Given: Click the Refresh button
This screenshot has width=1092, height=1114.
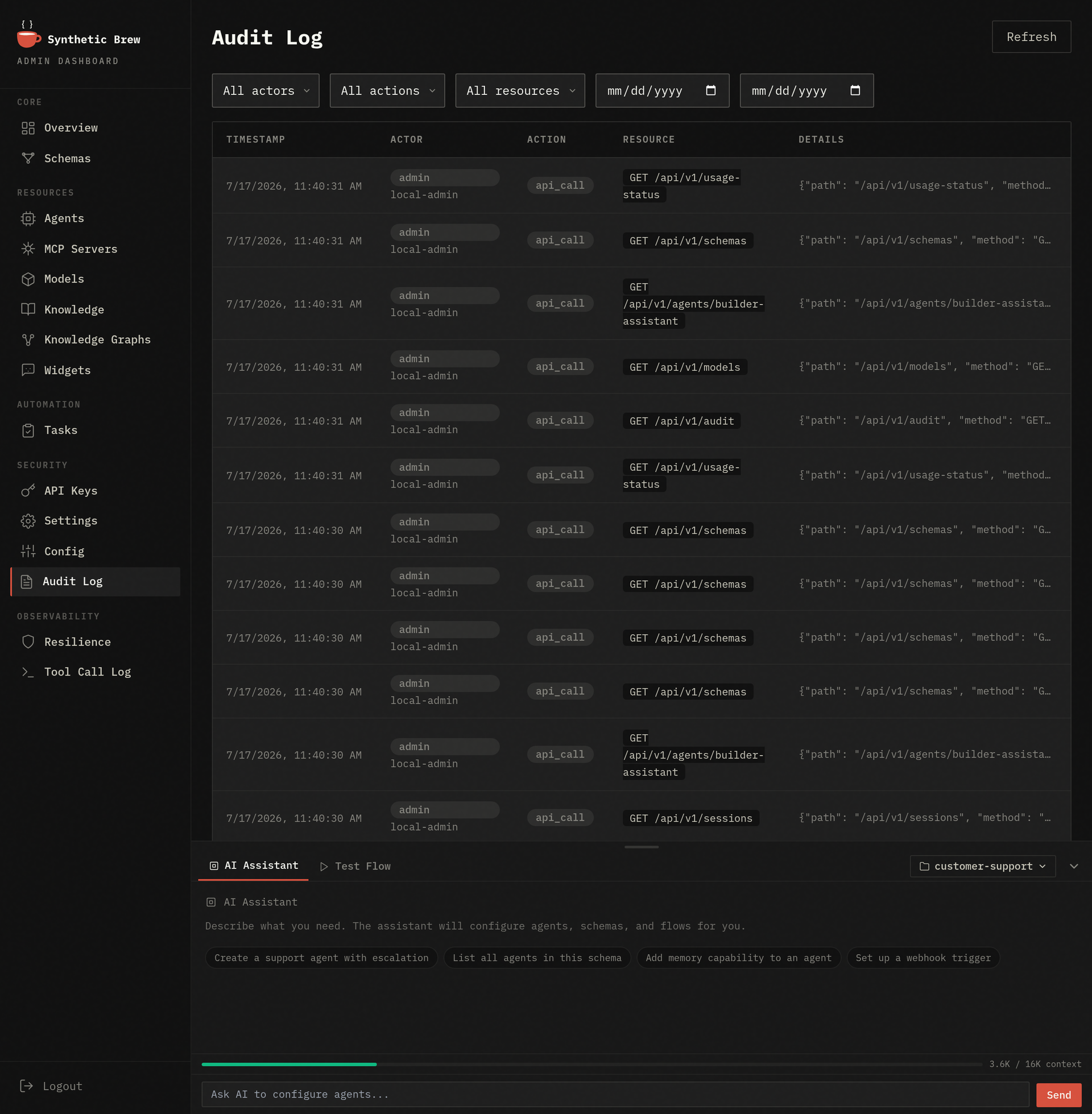Looking at the screenshot, I should pos(1031,37).
